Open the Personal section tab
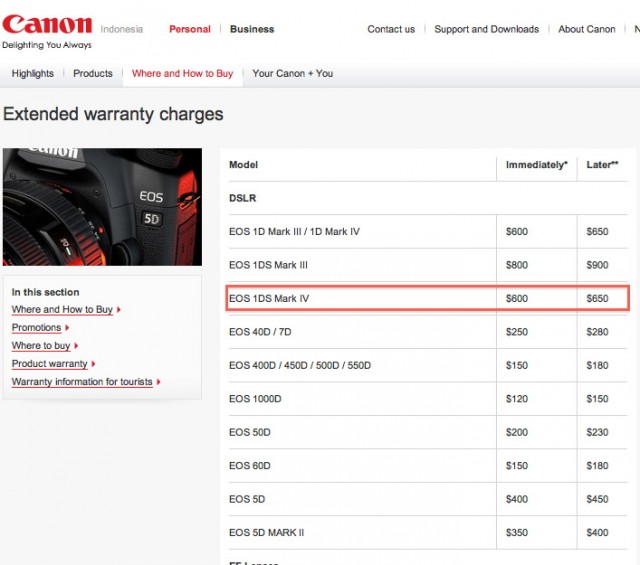 (189, 29)
